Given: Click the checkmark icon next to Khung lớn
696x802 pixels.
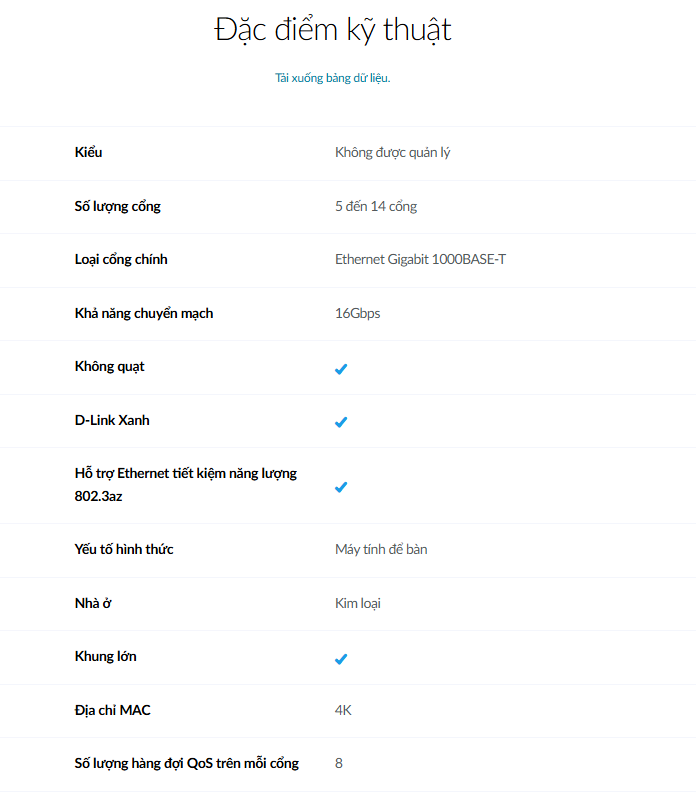Looking at the screenshot, I should (x=341, y=659).
